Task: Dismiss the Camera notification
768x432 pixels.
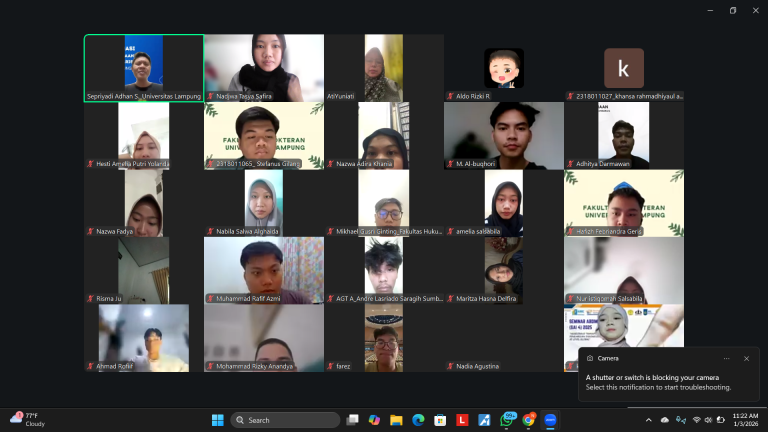Action: [x=746, y=359]
